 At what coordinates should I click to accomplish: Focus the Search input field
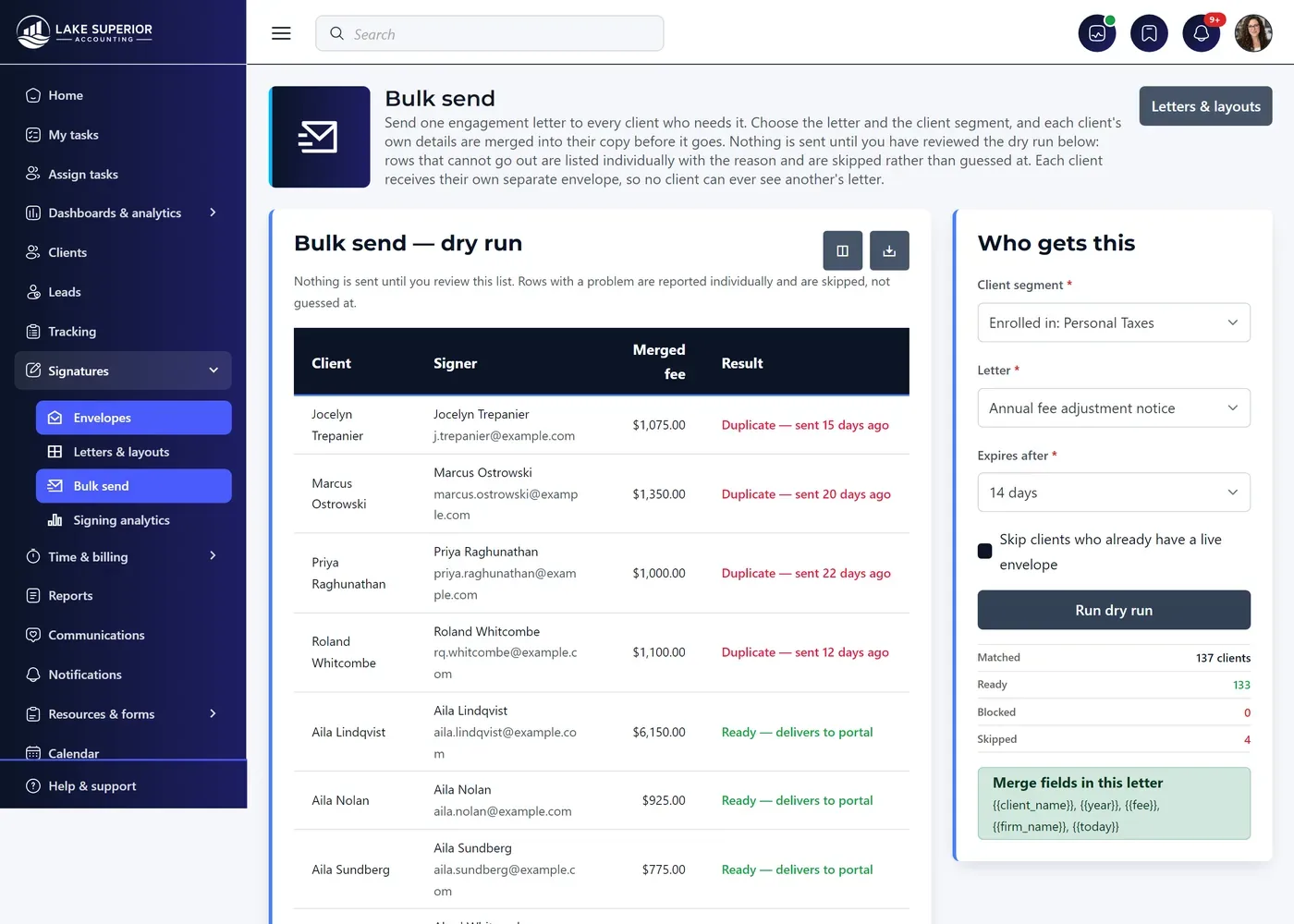pos(490,33)
